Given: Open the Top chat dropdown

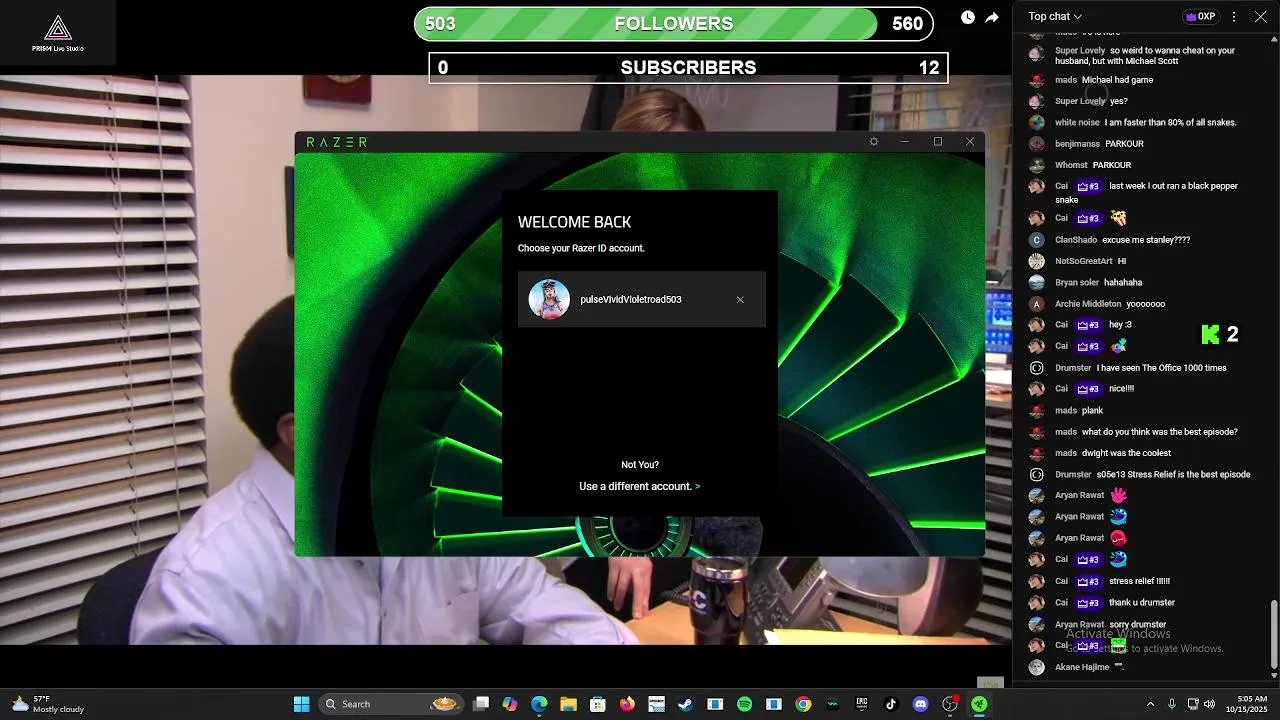Looking at the screenshot, I should click(1055, 16).
